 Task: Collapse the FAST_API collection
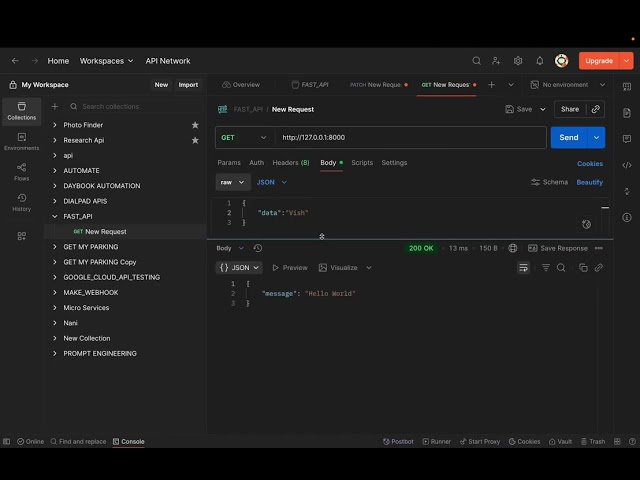pos(55,216)
